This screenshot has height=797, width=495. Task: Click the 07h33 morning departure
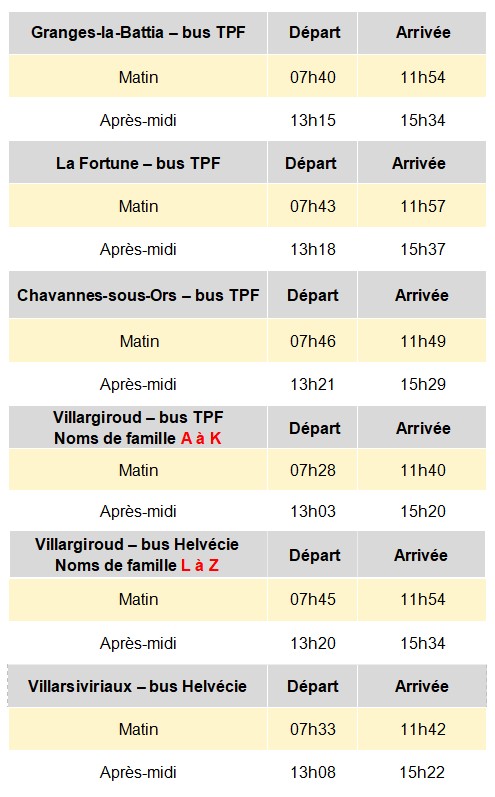(x=313, y=729)
